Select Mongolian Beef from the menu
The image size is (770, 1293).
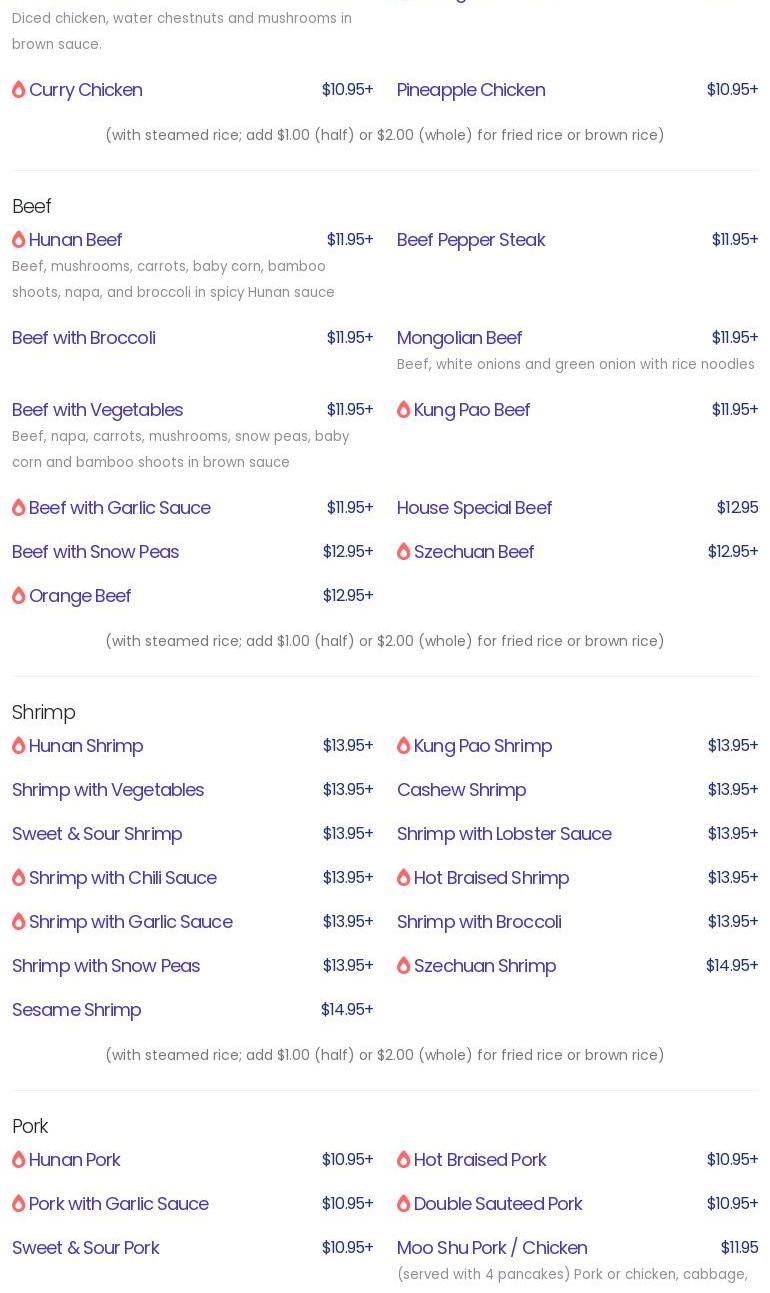coord(459,338)
